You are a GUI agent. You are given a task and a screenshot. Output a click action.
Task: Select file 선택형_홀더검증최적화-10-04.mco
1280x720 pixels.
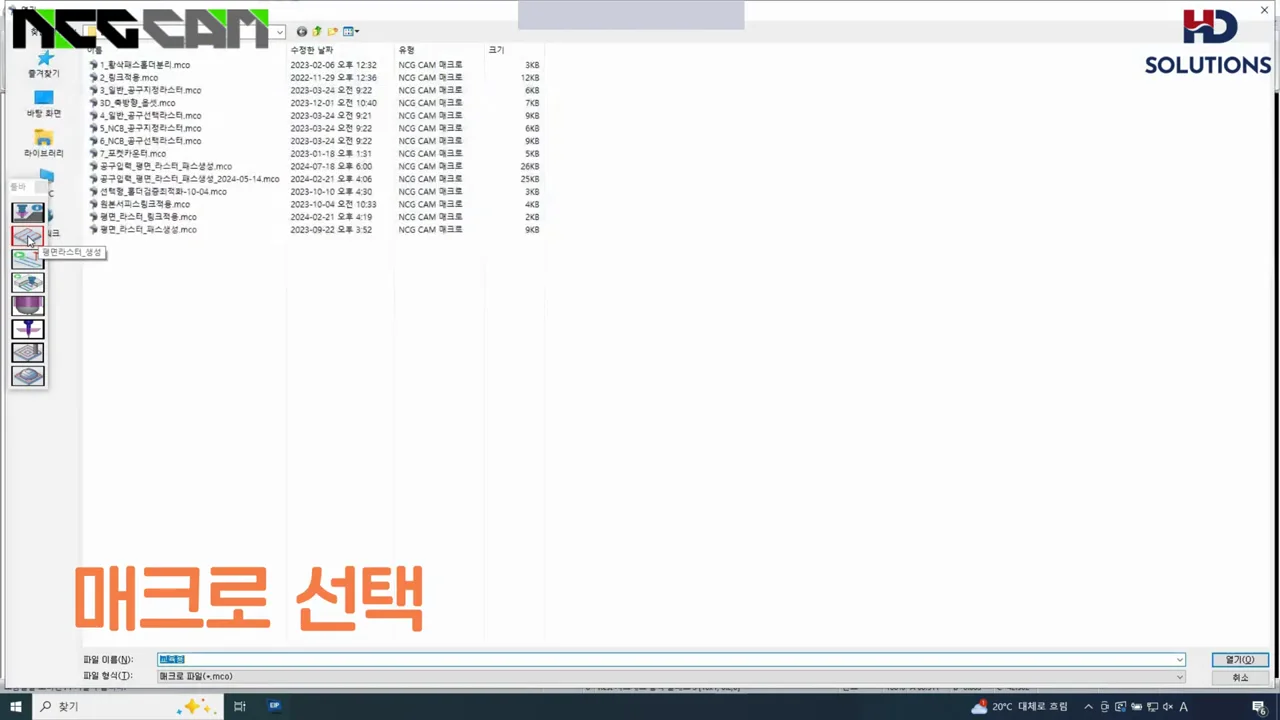tap(158, 192)
